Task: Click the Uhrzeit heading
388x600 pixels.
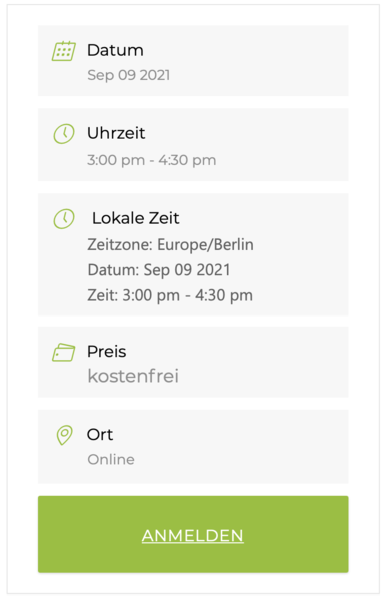Action: coord(116,133)
